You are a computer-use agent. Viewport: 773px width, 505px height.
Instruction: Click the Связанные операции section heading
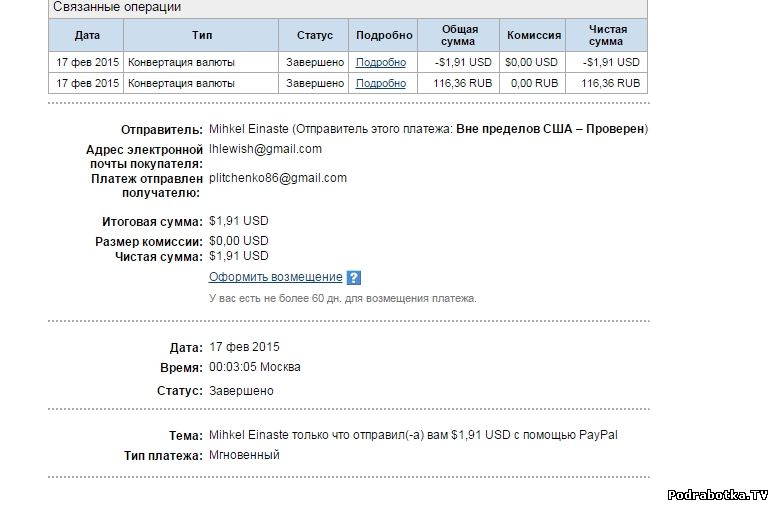tap(115, 7)
